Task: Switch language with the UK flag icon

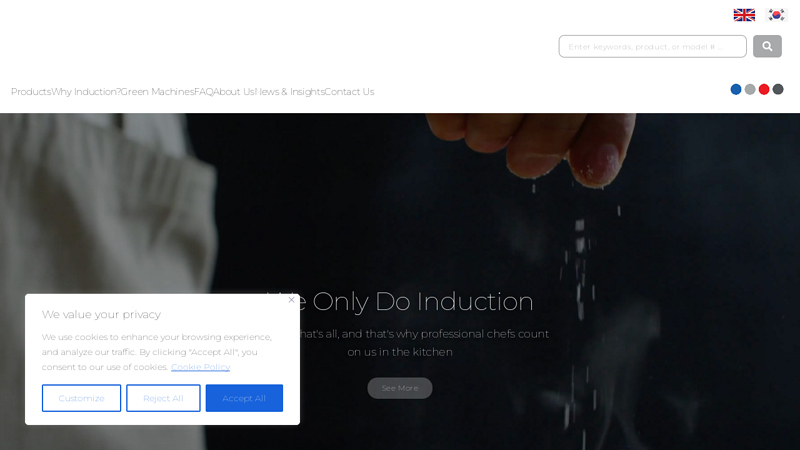Action: [x=744, y=15]
